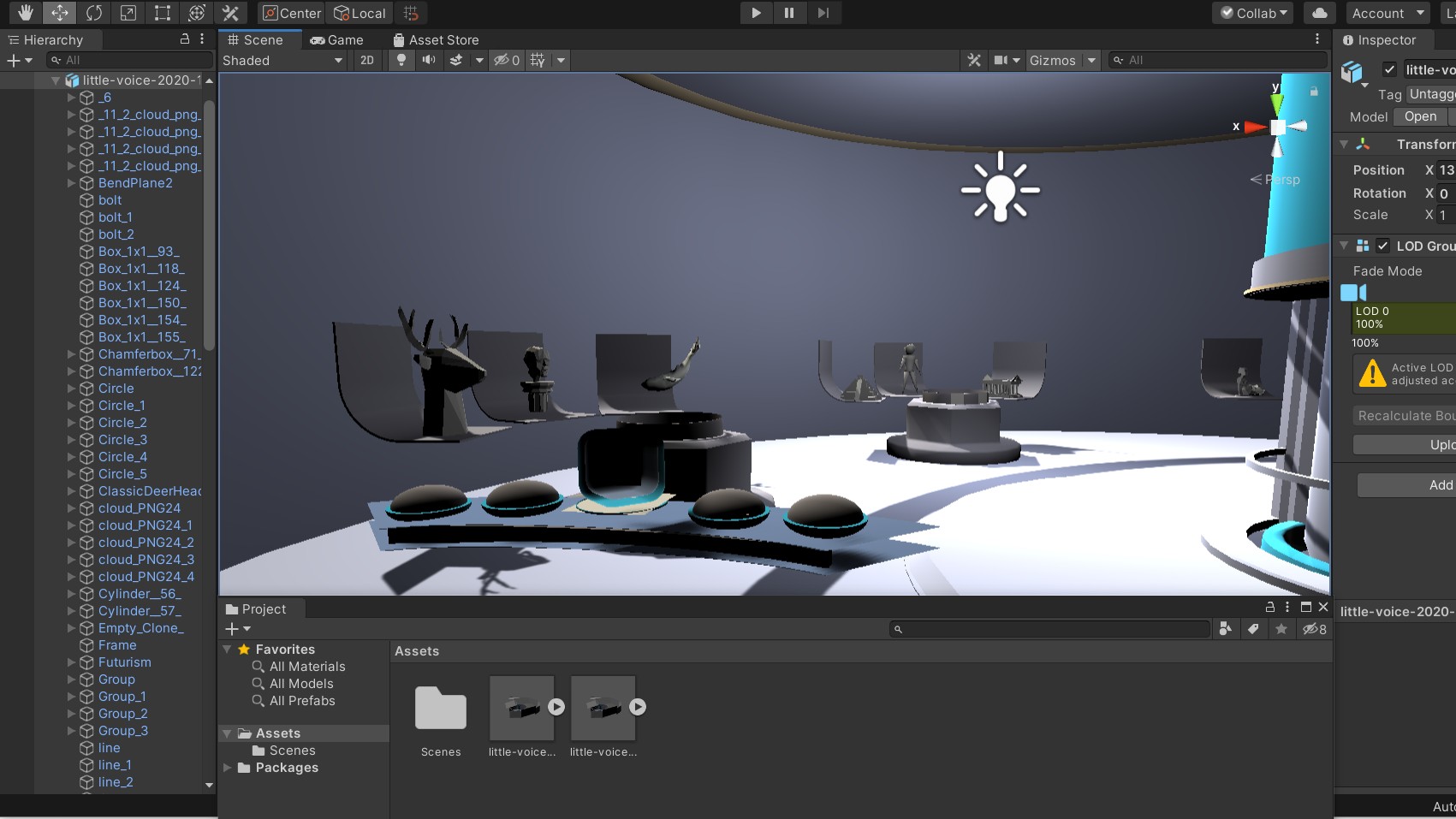Viewport: 1456px width, 819px height.
Task: Toggle scene lighting bulb icon
Action: click(x=401, y=60)
